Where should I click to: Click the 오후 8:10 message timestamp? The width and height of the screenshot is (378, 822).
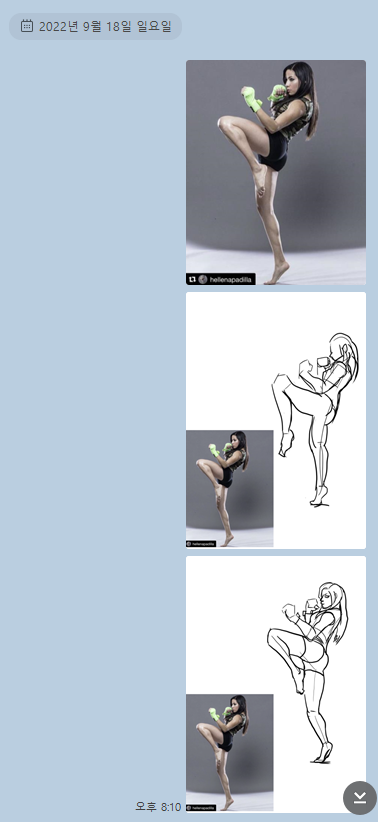(x=158, y=806)
